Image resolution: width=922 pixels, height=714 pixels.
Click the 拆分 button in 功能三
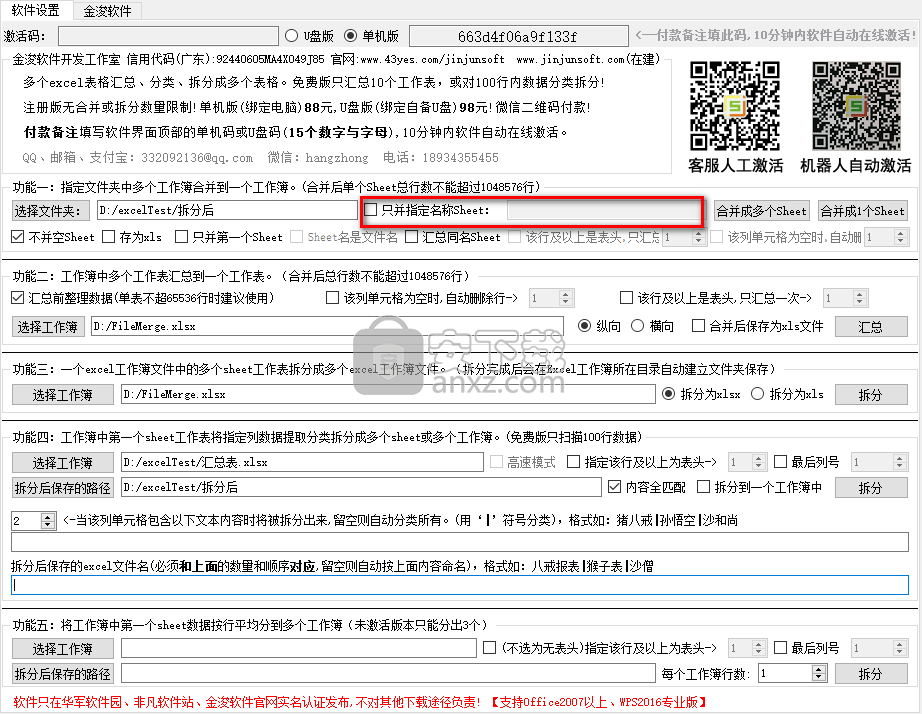click(x=871, y=395)
